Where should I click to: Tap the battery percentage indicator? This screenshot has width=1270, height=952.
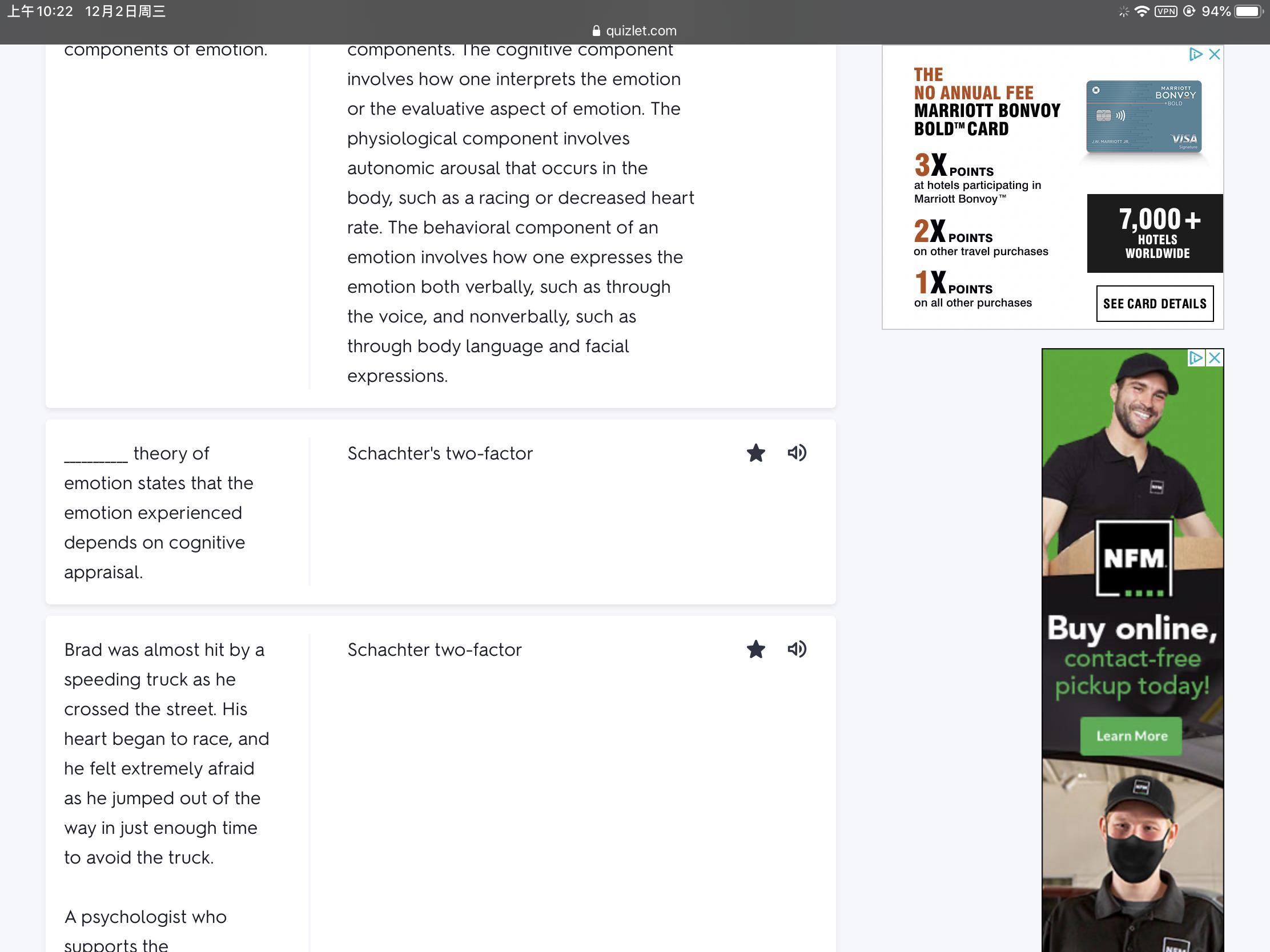pyautogui.click(x=1215, y=11)
